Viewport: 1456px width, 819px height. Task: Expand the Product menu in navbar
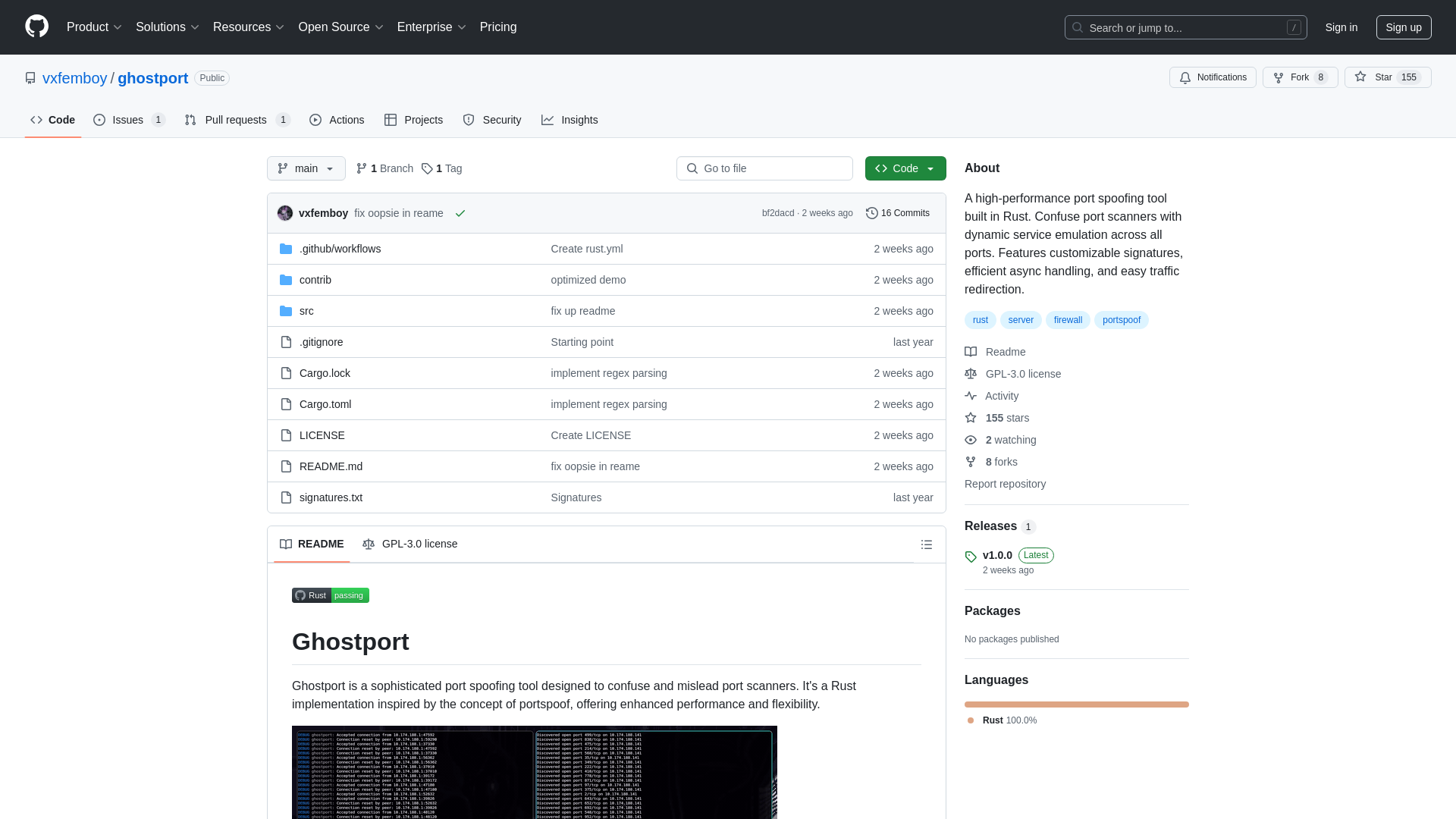(x=94, y=27)
